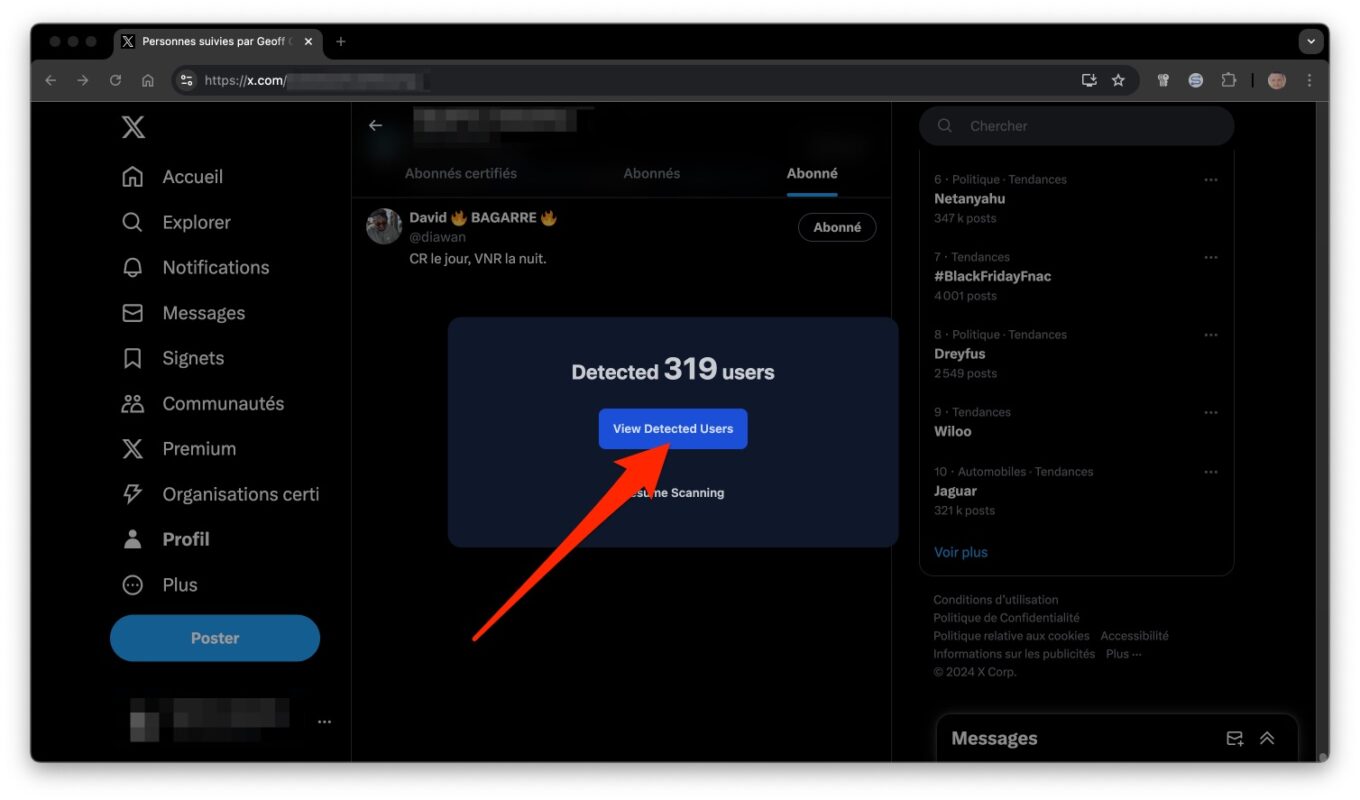Screen dimensions: 1360x800
Task: Open Signets bookmarks
Action: [x=172, y=358]
